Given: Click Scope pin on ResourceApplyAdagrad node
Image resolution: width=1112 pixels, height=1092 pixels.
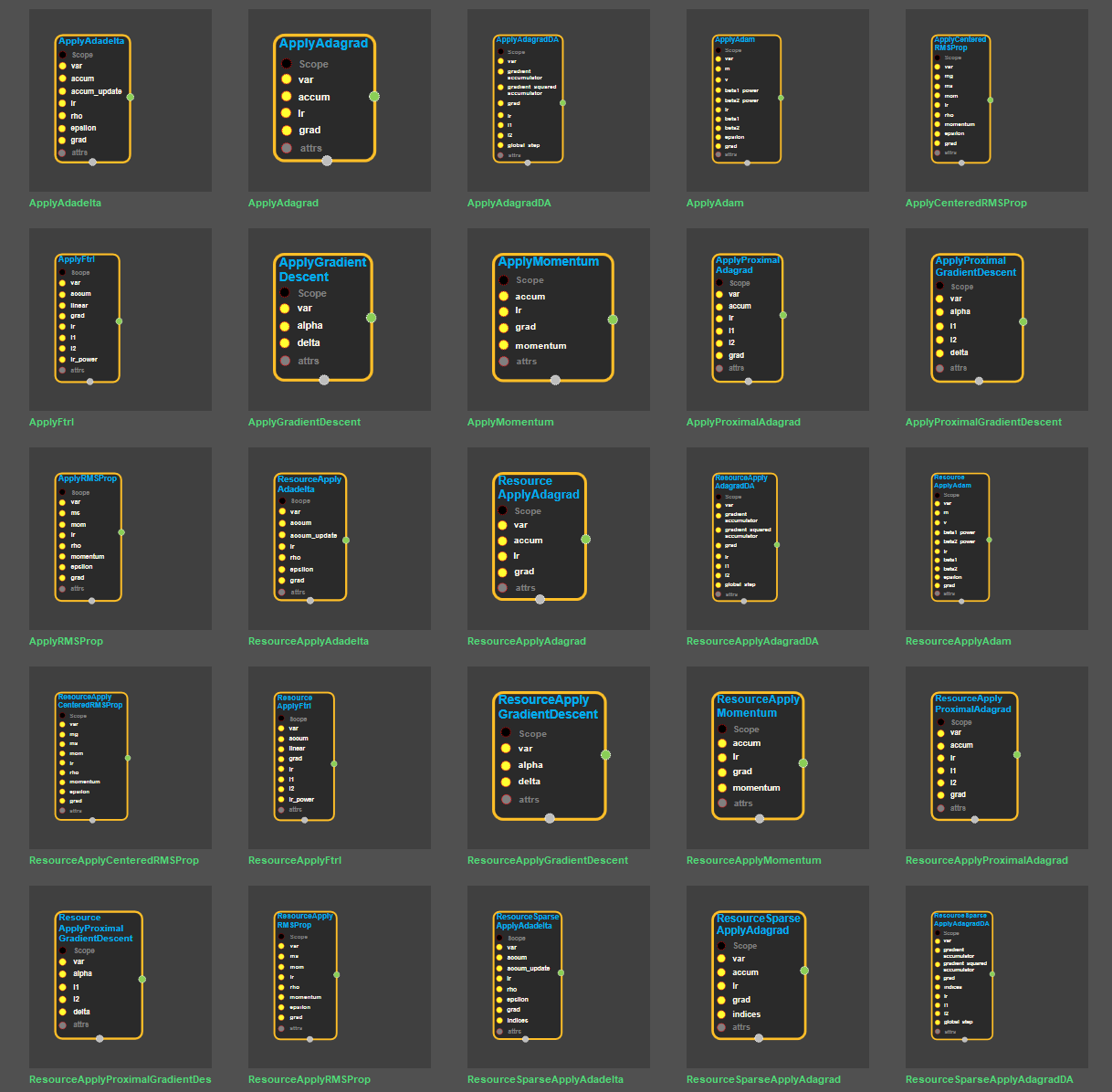Looking at the screenshot, I should point(503,510).
